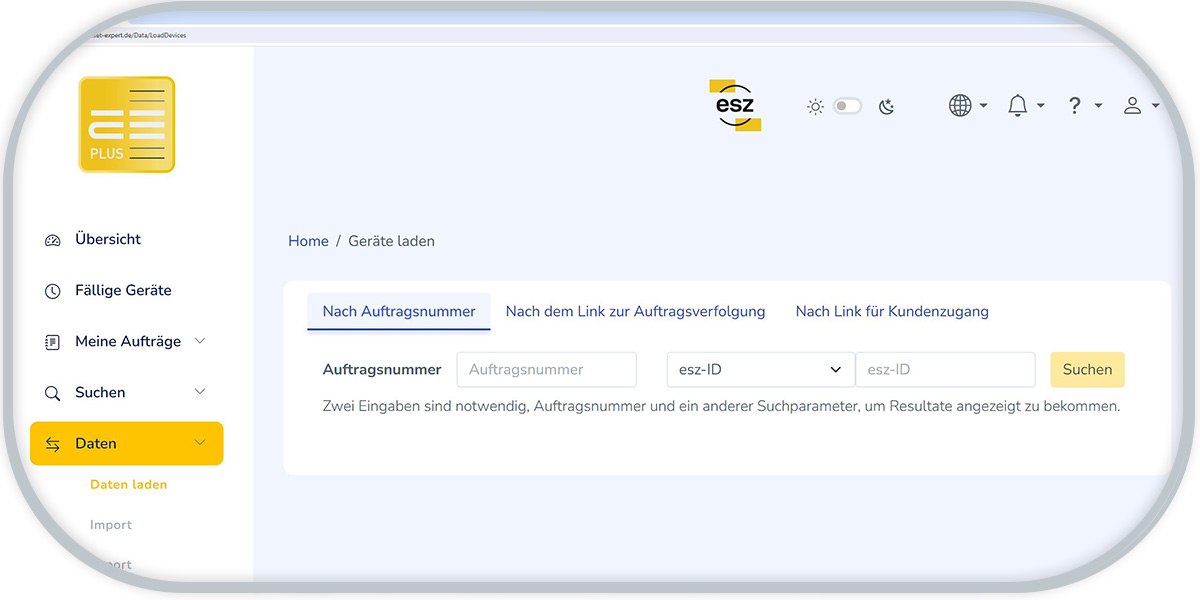This screenshot has width=1200, height=600.
Task: Open Meine Aufträge via its document icon
Action: [x=52, y=341]
